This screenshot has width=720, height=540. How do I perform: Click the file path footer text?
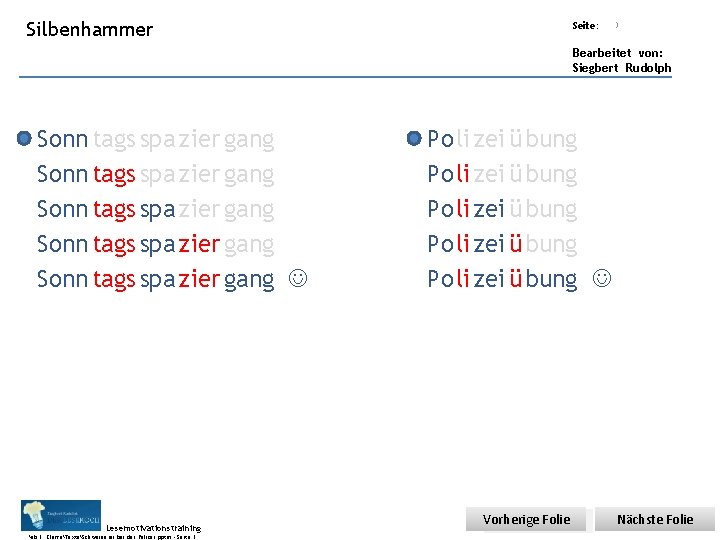coord(112,537)
